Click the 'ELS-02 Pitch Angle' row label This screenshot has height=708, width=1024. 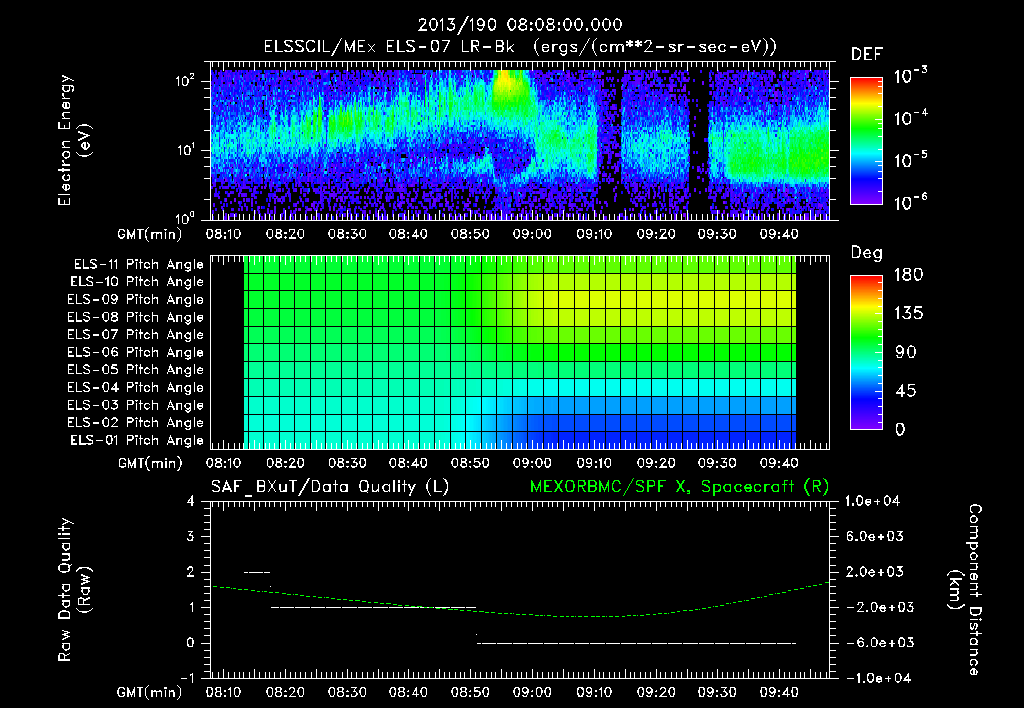136,423
